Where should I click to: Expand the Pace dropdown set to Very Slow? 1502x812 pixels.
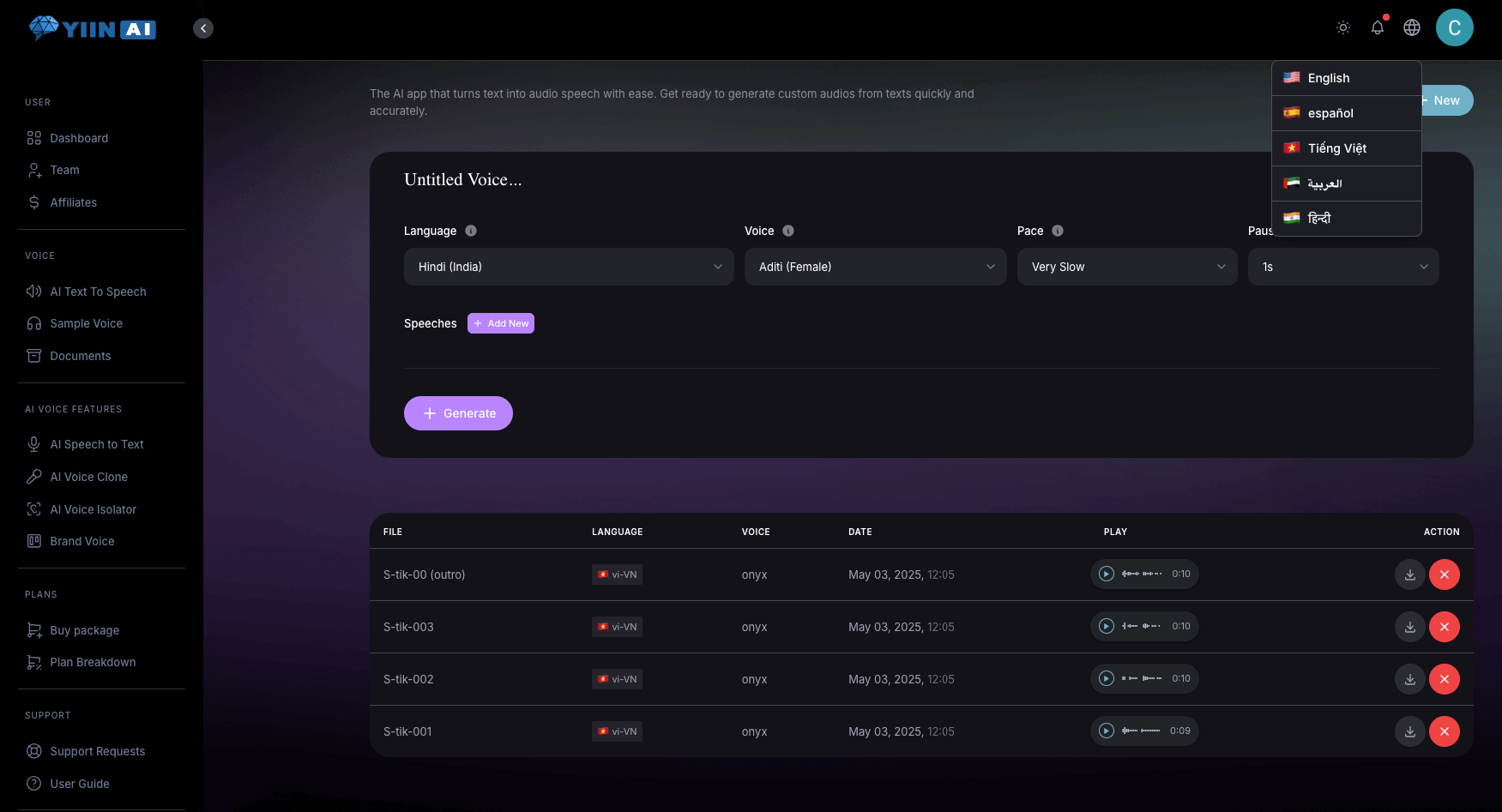1126,267
